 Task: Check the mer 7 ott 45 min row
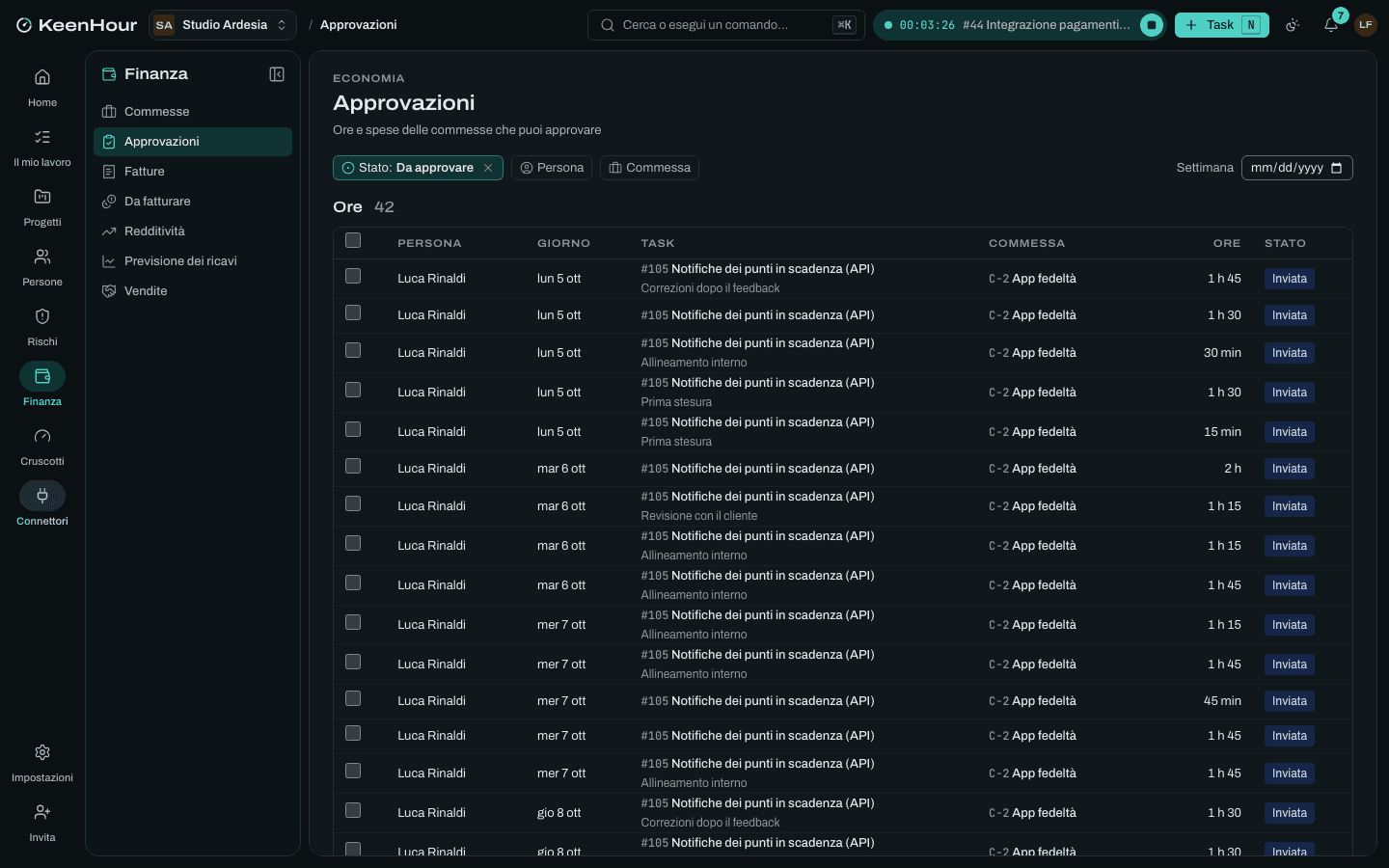353,698
